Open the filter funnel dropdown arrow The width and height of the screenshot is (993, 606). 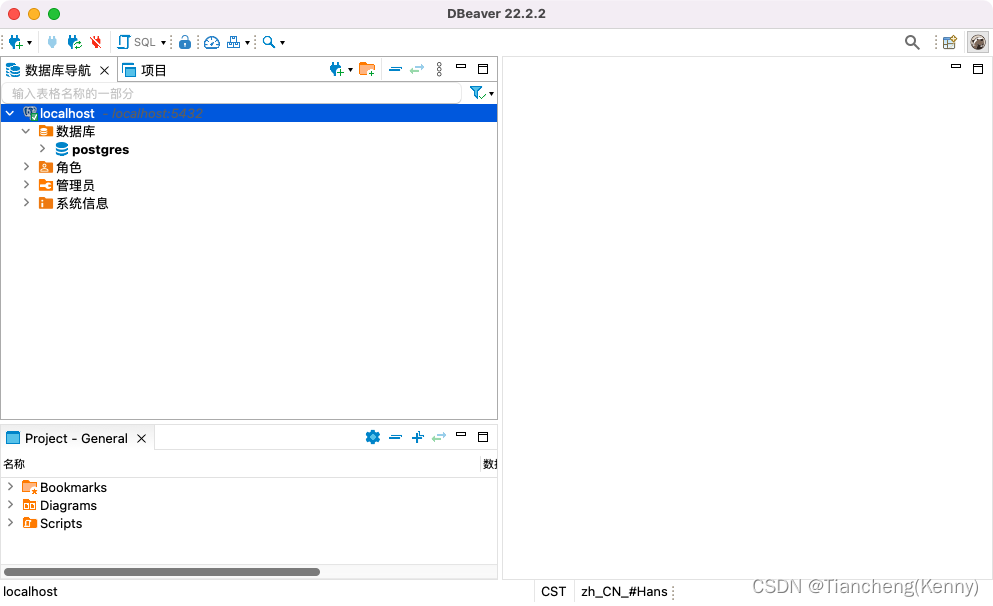[x=491, y=94]
